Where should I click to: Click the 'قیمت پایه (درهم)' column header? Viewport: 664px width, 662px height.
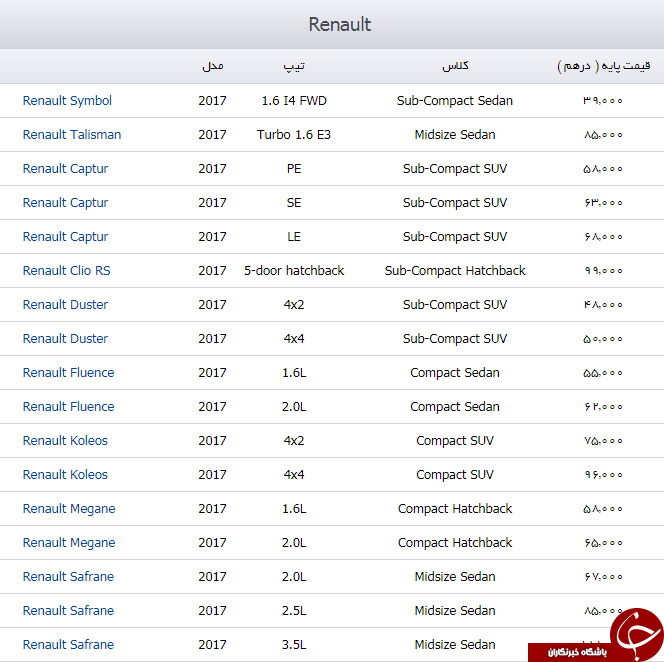tap(603, 66)
